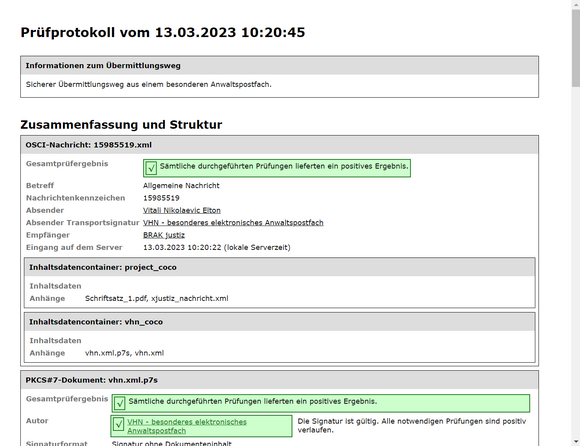Click text 'Sicherer Übermittlungsweg aus einem besonderen Anwaltspostfach.'

[149, 85]
